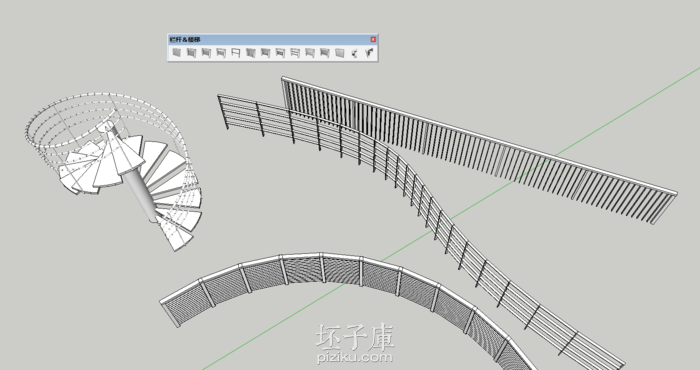This screenshot has height=370, width=700.
Task: Select the sixth vertical-baluster railing icon
Action: [x=250, y=53]
